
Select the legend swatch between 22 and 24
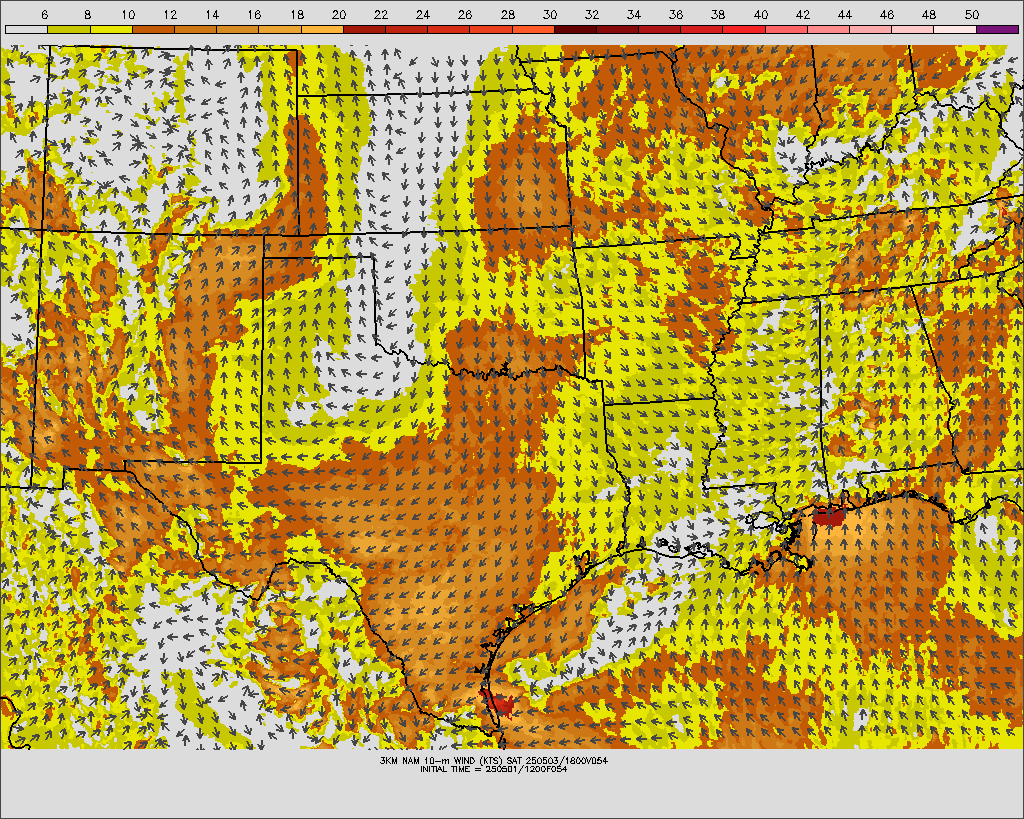click(x=406, y=29)
